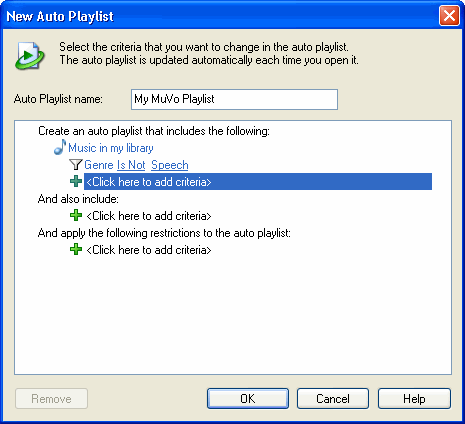The height and width of the screenshot is (424, 465).
Task: Click the auto playlist icon beside the instructions
Action: pos(29,55)
